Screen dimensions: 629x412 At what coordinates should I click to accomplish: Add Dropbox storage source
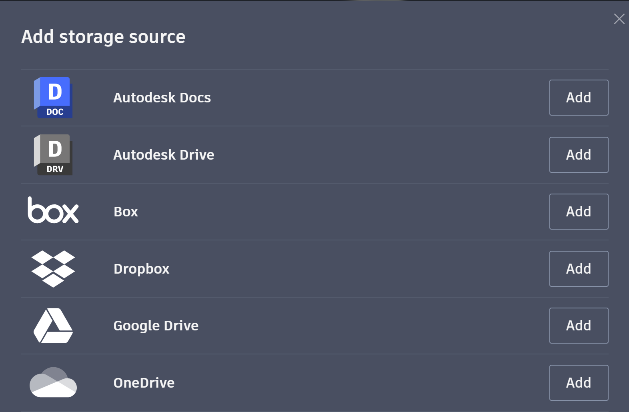578,269
